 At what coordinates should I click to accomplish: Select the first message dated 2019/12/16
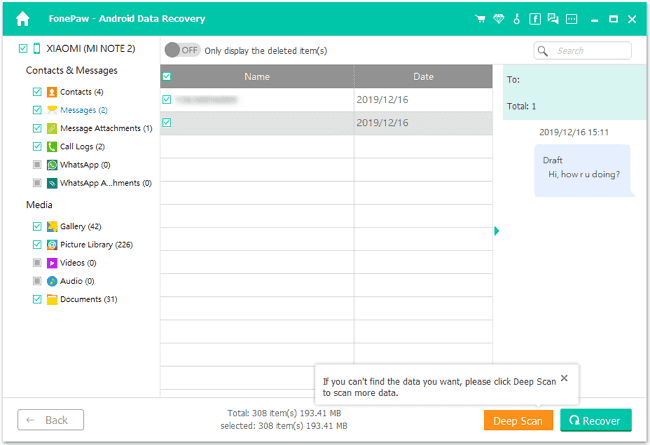coord(326,100)
